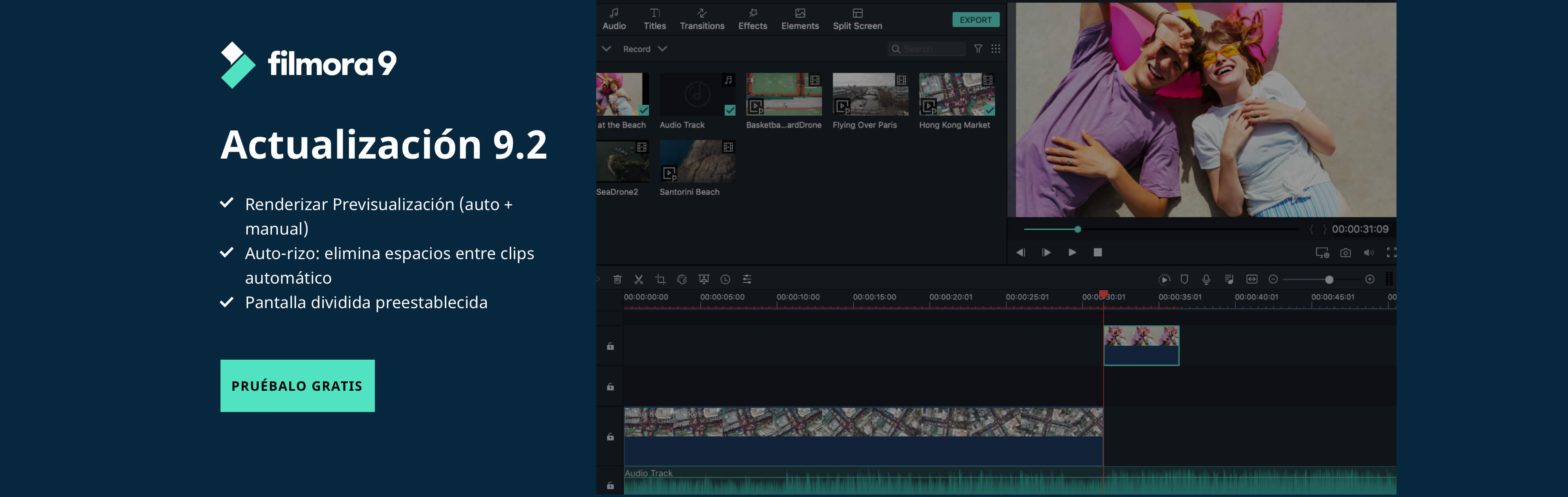This screenshot has height=497, width=1568.
Task: Select the Flying Over Paris thumbnail
Action: click(x=871, y=94)
